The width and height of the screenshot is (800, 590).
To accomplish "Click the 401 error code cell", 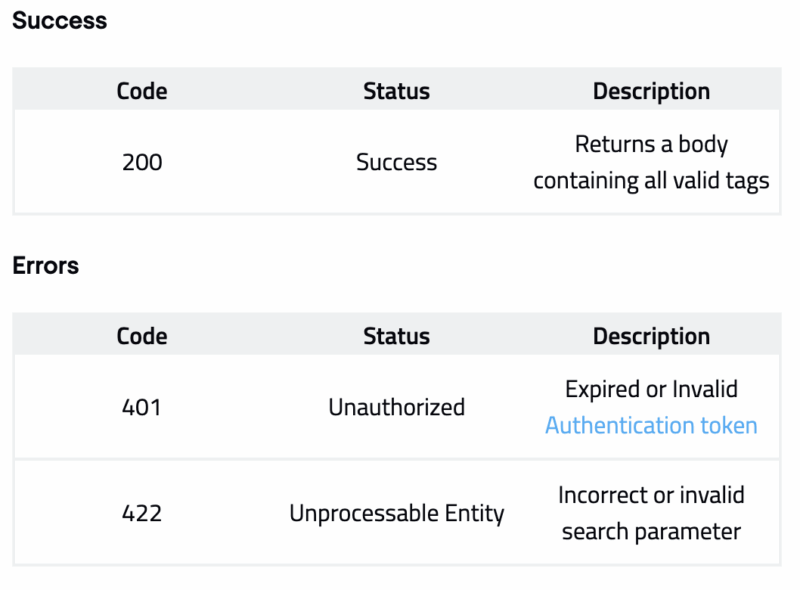I will click(142, 407).
